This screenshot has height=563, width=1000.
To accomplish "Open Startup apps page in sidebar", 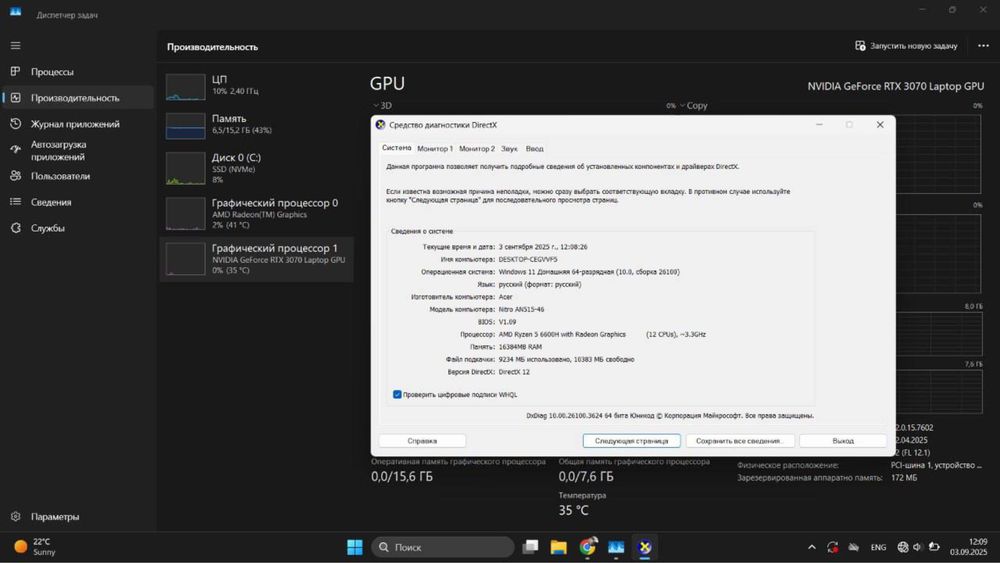I will (78, 150).
